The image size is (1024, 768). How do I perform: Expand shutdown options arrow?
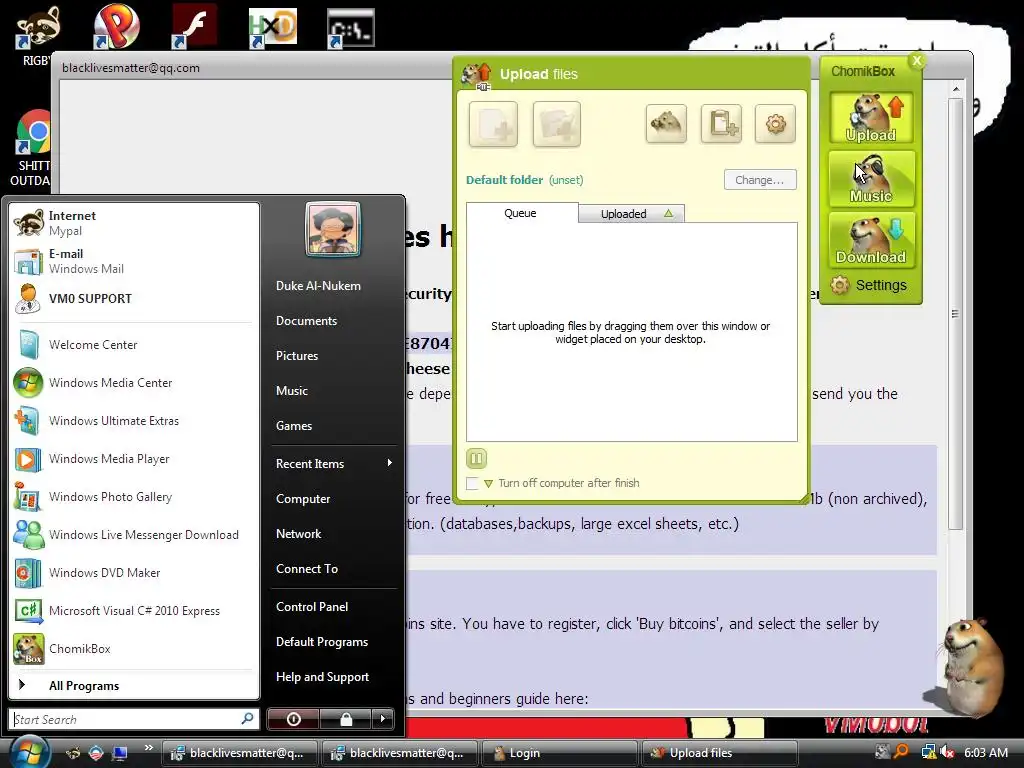coord(383,719)
